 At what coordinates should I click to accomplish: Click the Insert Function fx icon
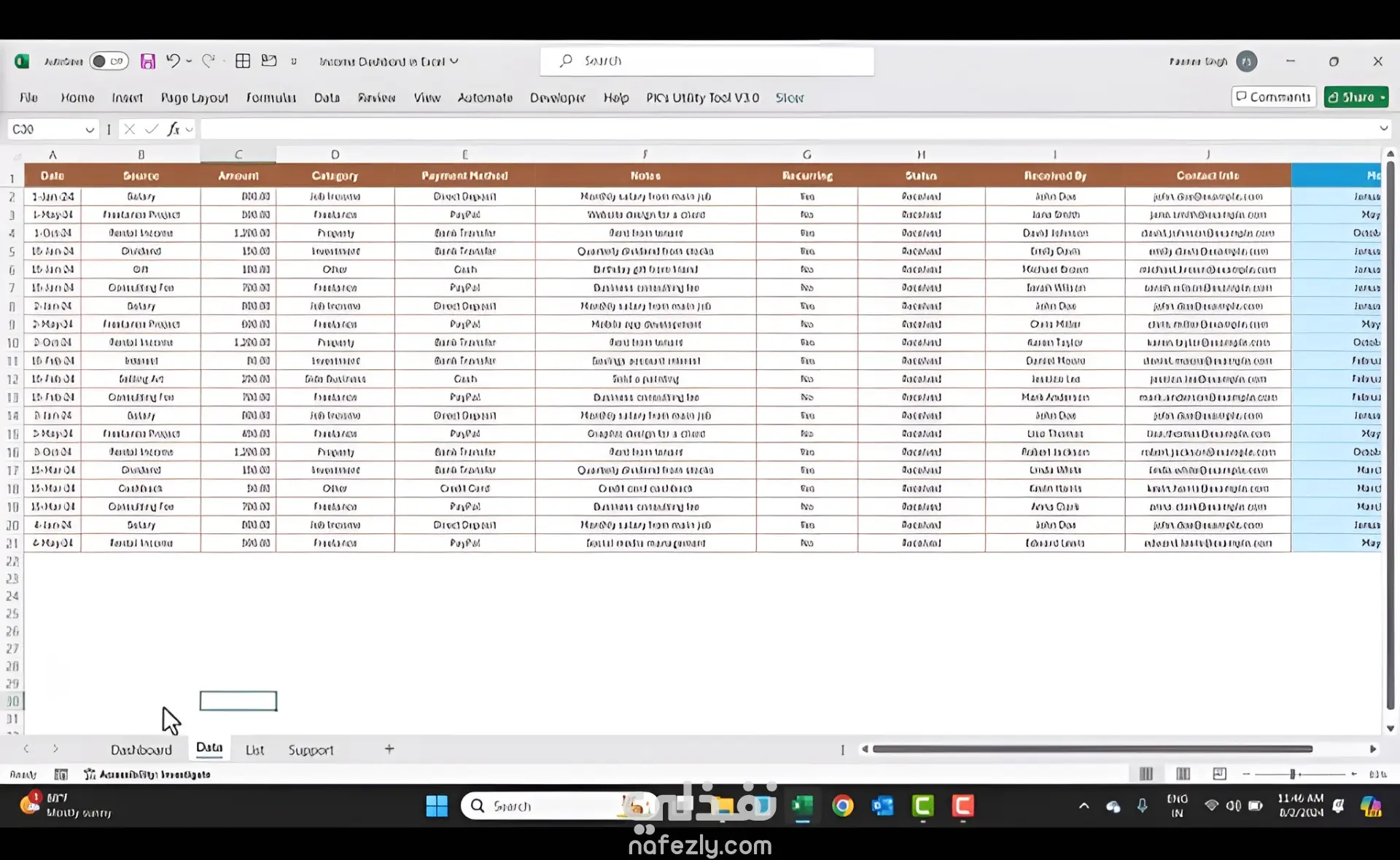(x=174, y=129)
